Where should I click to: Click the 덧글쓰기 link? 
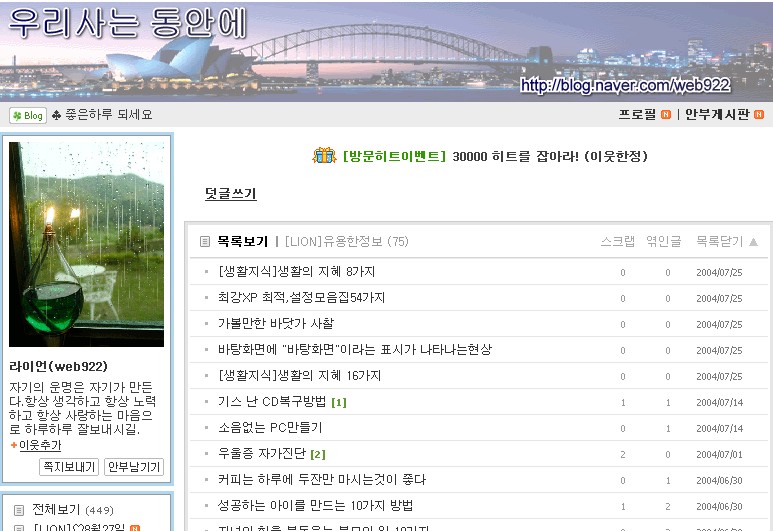point(230,194)
